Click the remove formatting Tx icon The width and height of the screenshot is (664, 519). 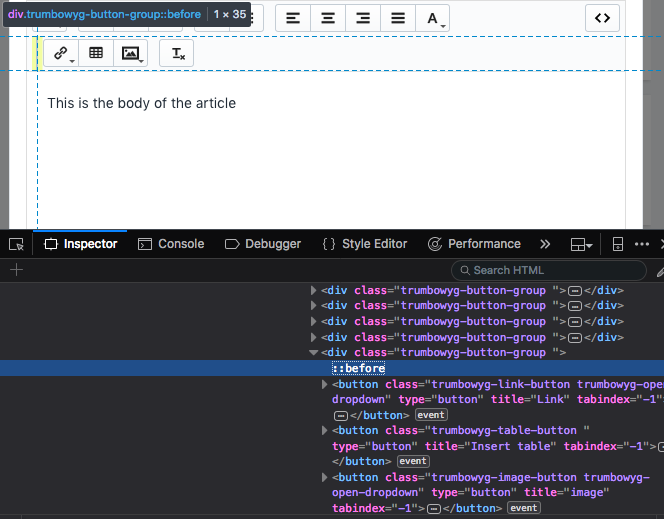177,53
